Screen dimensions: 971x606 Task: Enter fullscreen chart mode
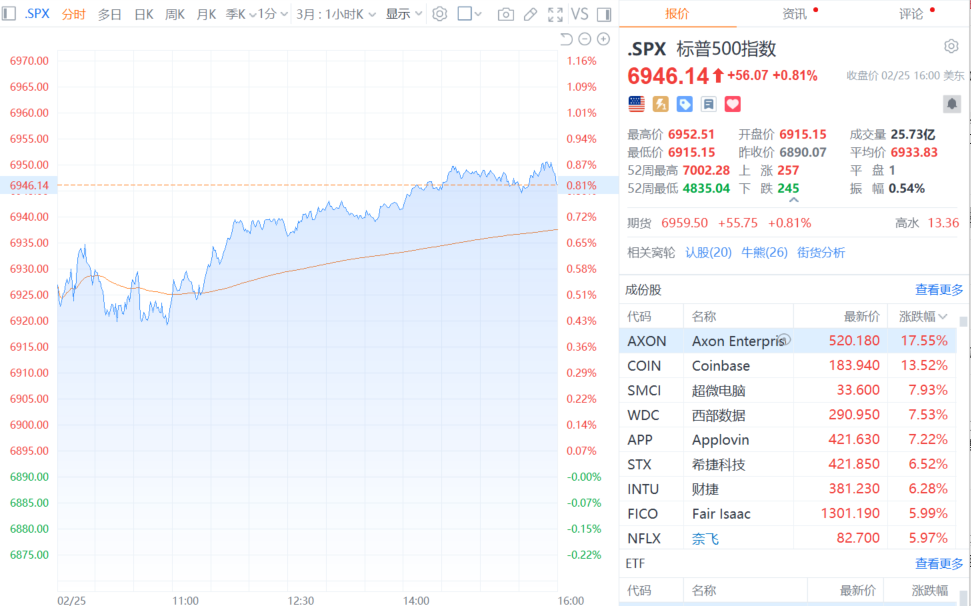tap(556, 14)
